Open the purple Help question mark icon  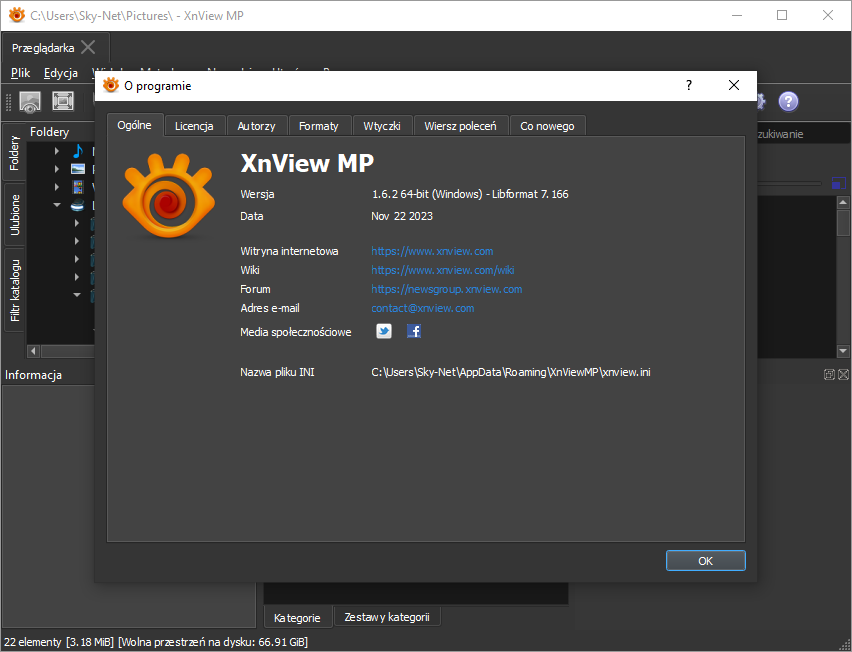click(788, 101)
